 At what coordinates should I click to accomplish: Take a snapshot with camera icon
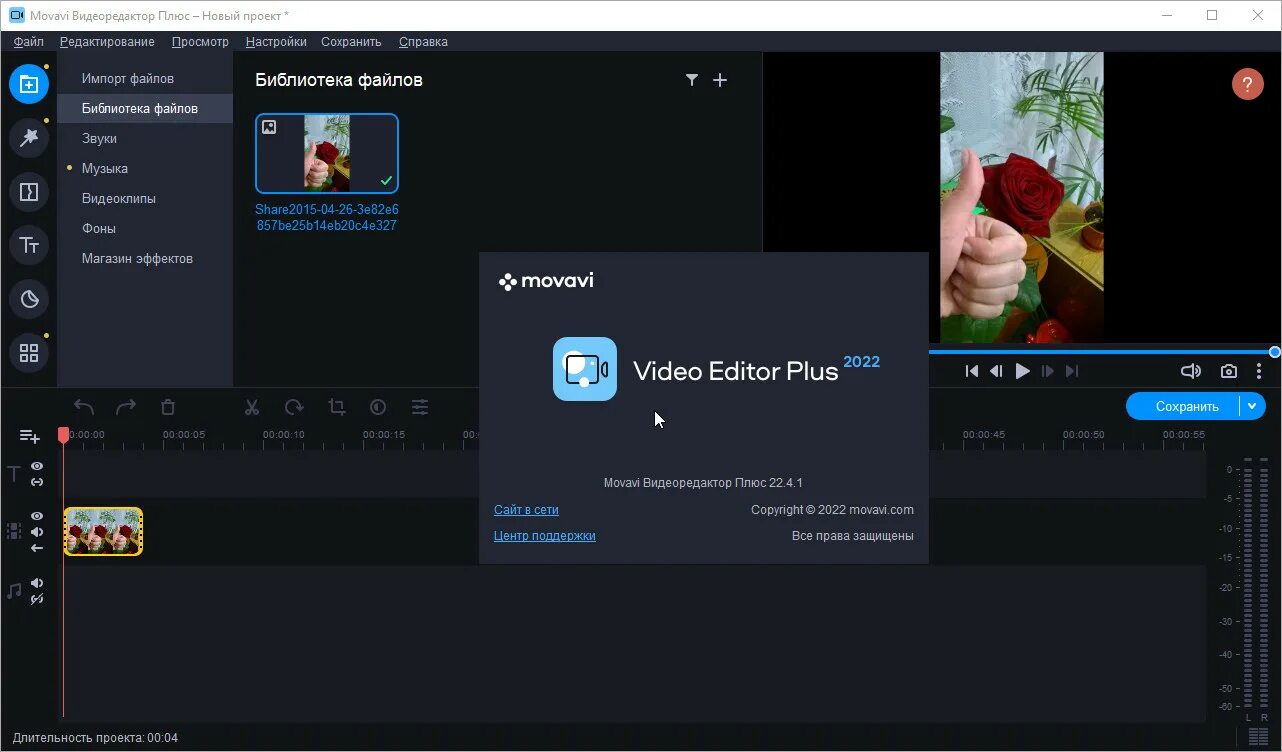pos(1229,371)
